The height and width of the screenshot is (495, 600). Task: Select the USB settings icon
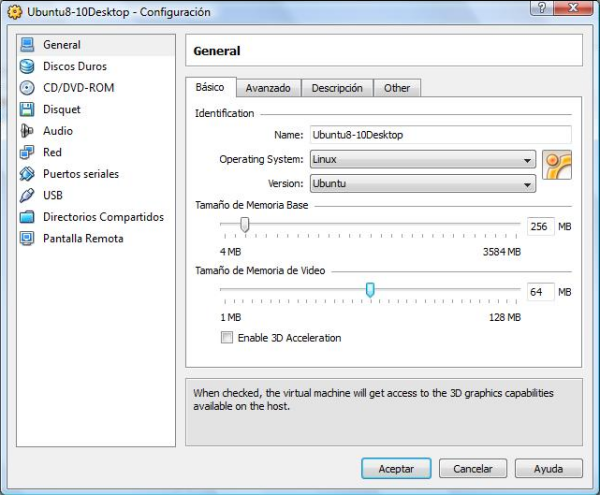27,196
